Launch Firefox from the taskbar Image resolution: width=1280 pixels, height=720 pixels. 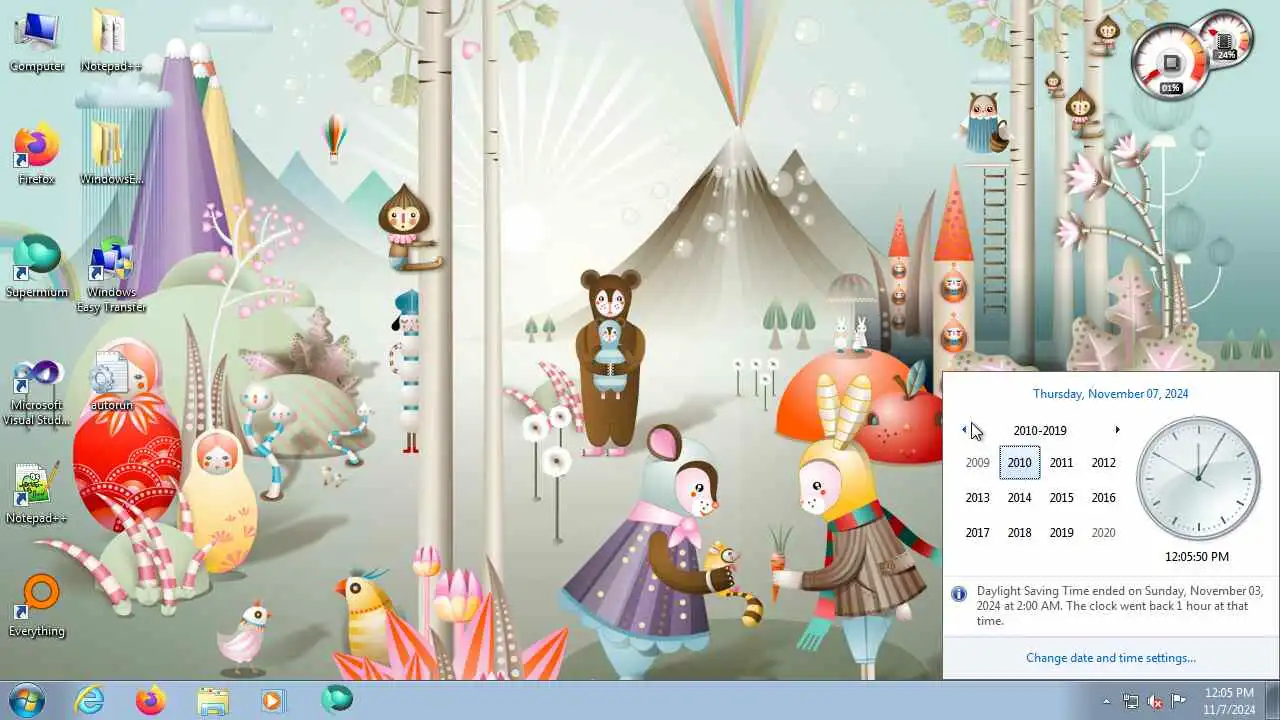(151, 700)
